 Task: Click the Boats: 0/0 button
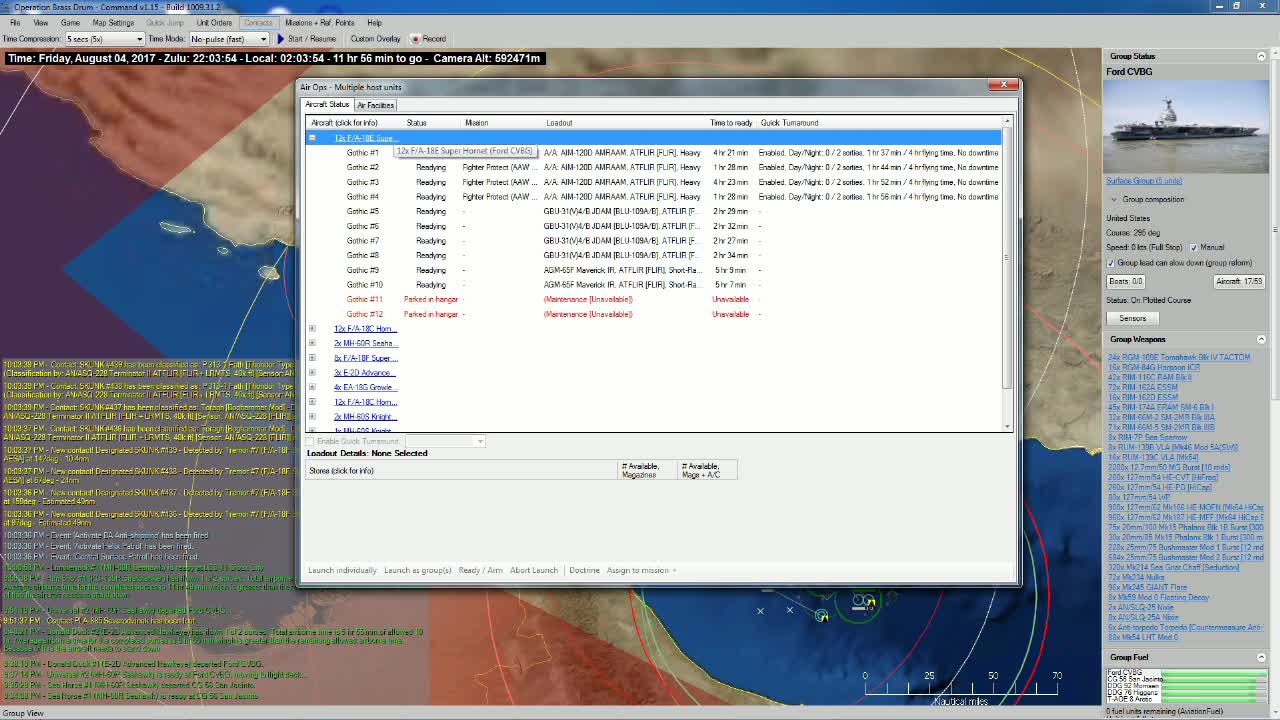click(x=1125, y=281)
